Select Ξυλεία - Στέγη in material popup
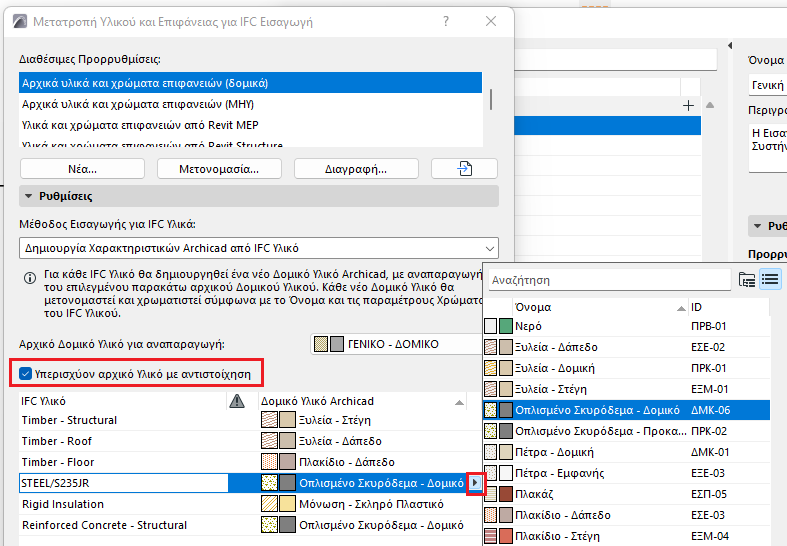787x546 pixels. point(626,389)
